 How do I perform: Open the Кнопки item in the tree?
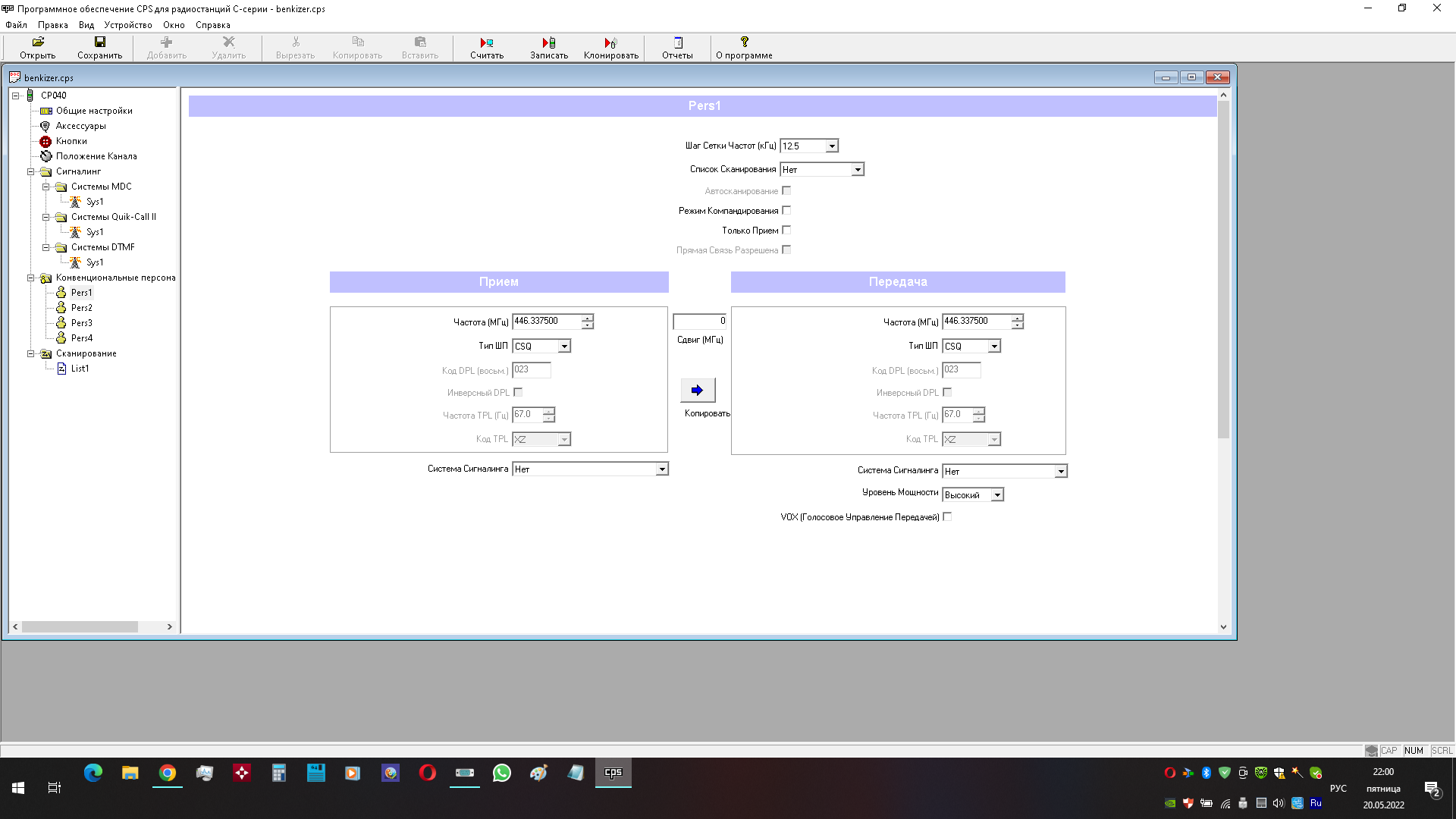coord(71,141)
